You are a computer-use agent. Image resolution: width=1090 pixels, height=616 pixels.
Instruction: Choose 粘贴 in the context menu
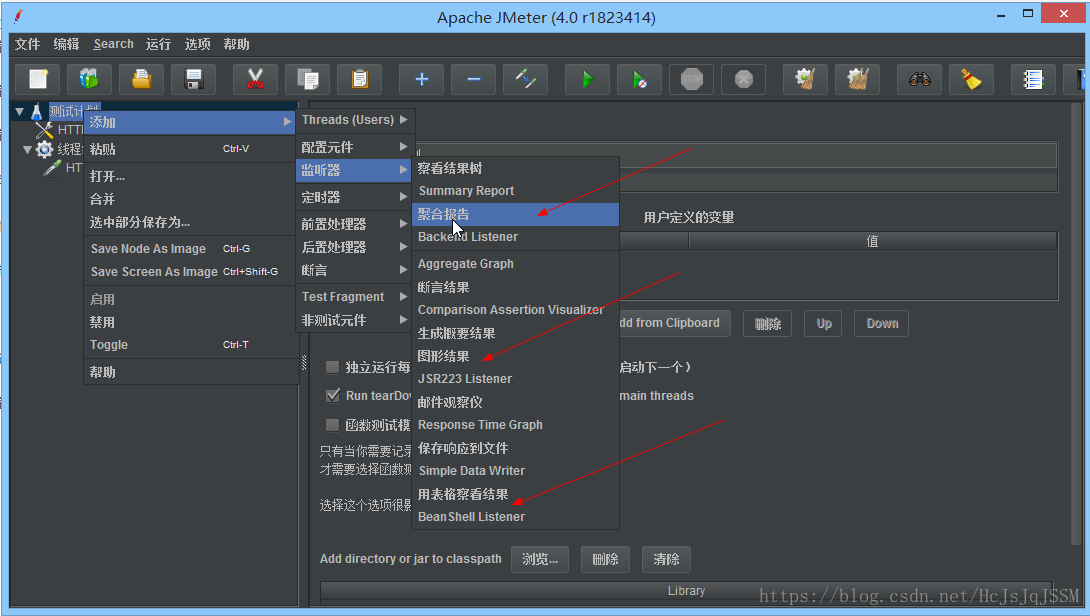tap(190, 149)
